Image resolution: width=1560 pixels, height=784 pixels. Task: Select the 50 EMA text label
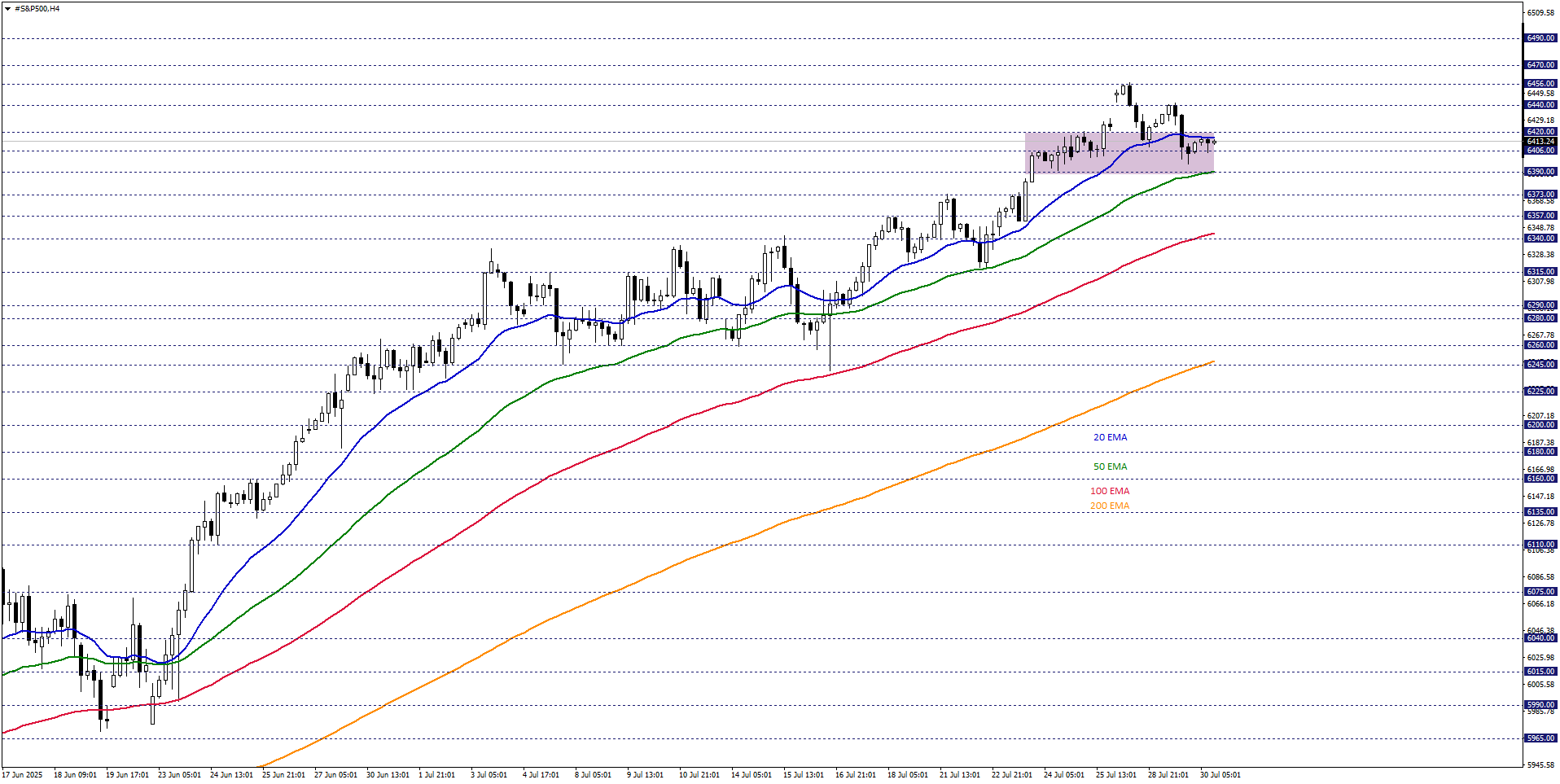coord(1110,466)
